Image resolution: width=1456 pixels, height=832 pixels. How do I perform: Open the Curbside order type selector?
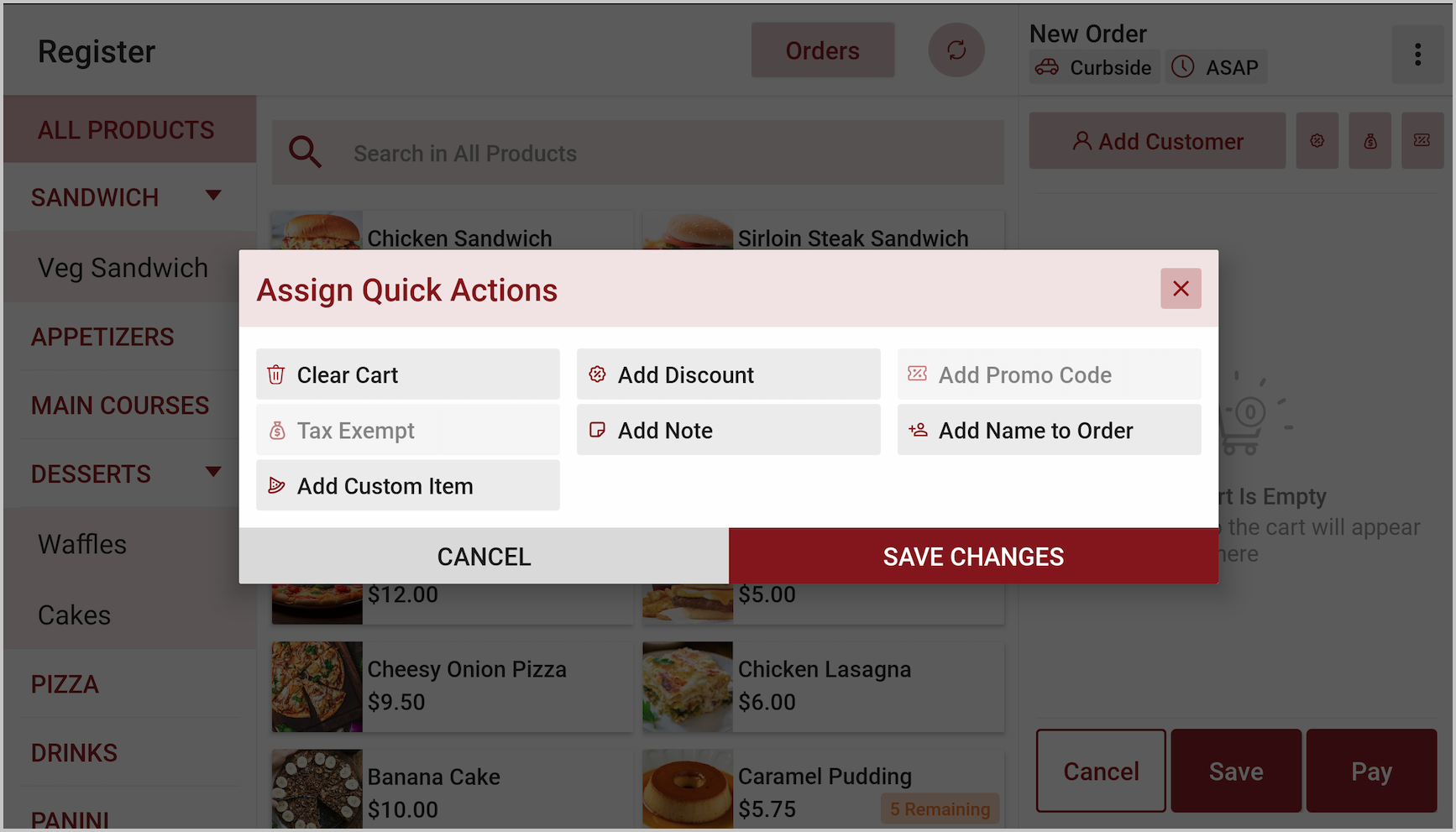tap(1094, 67)
